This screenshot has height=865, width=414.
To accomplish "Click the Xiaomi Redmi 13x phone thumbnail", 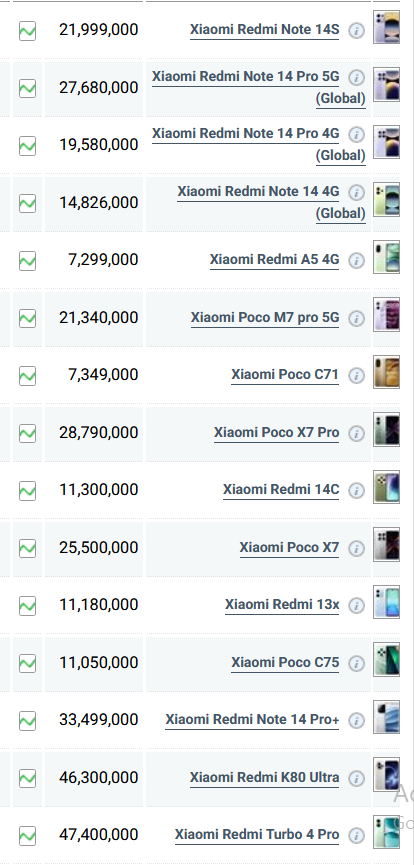I will coord(386,602).
